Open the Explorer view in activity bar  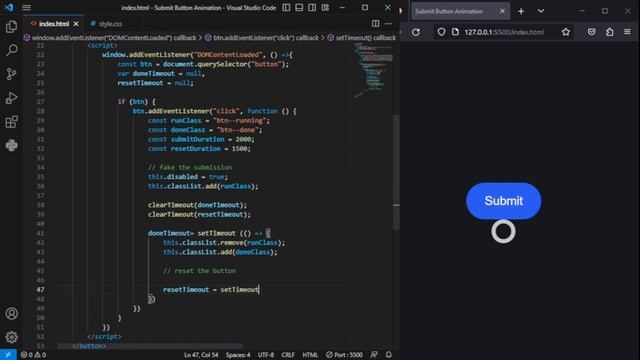[x=11, y=27]
